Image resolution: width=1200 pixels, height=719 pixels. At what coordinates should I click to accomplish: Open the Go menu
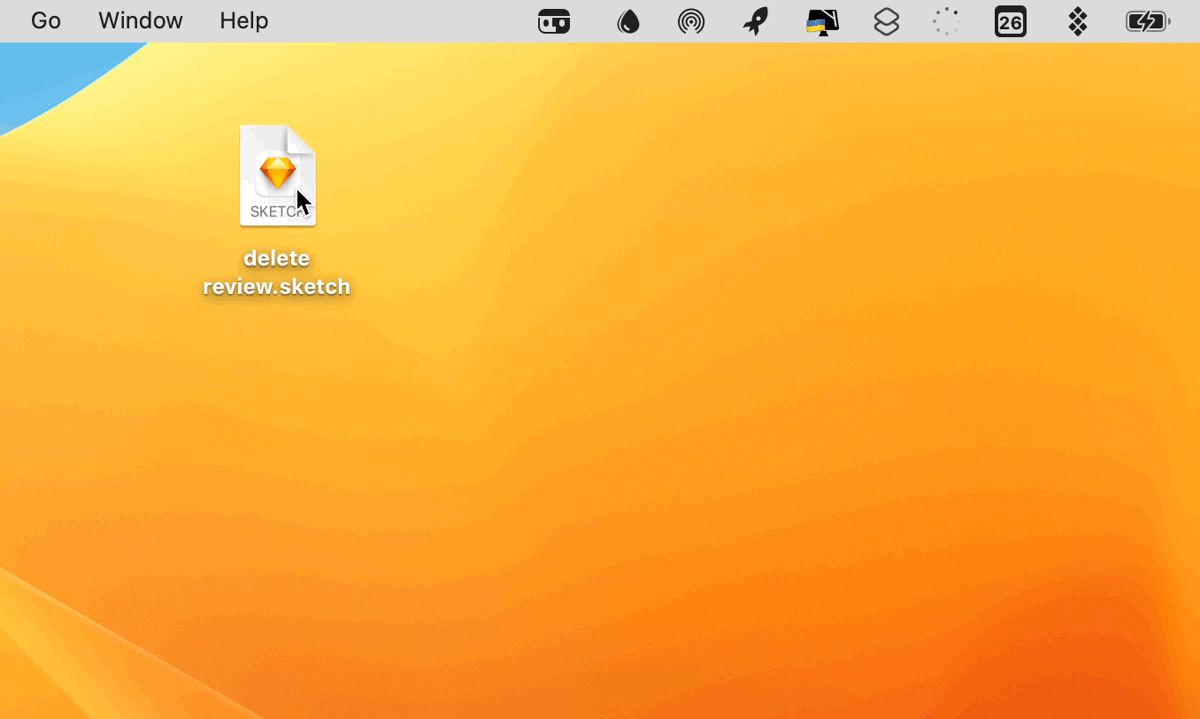[x=46, y=21]
